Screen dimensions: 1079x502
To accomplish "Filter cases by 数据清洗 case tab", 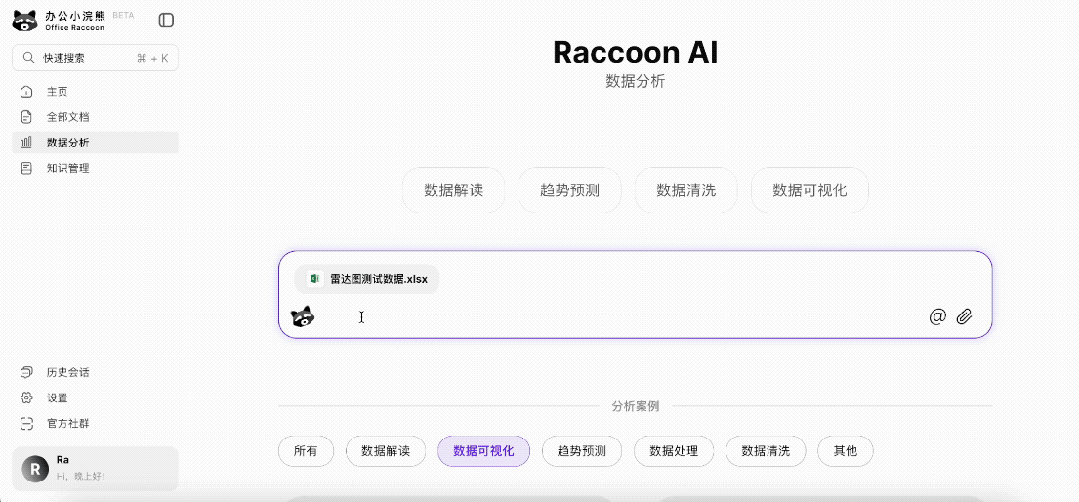I will pyautogui.click(x=765, y=451).
